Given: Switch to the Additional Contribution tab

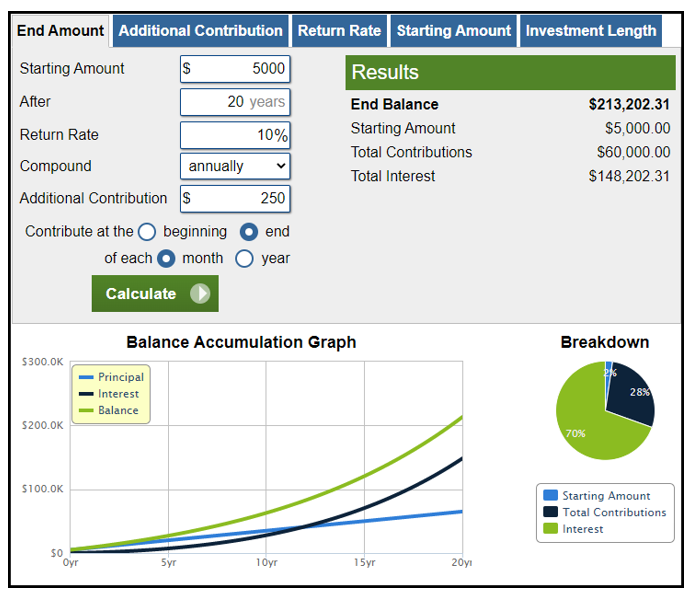Looking at the screenshot, I should 201,31.
